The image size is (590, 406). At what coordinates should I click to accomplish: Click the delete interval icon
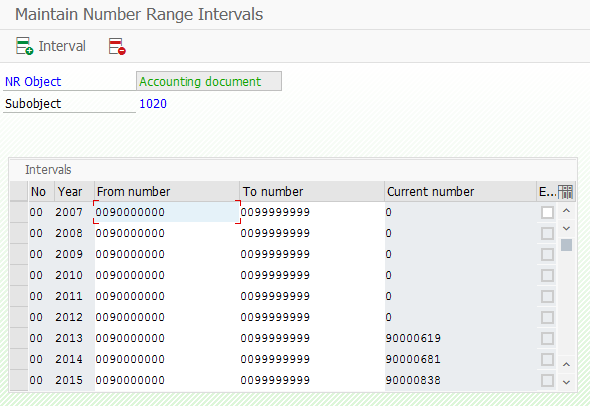(x=117, y=46)
